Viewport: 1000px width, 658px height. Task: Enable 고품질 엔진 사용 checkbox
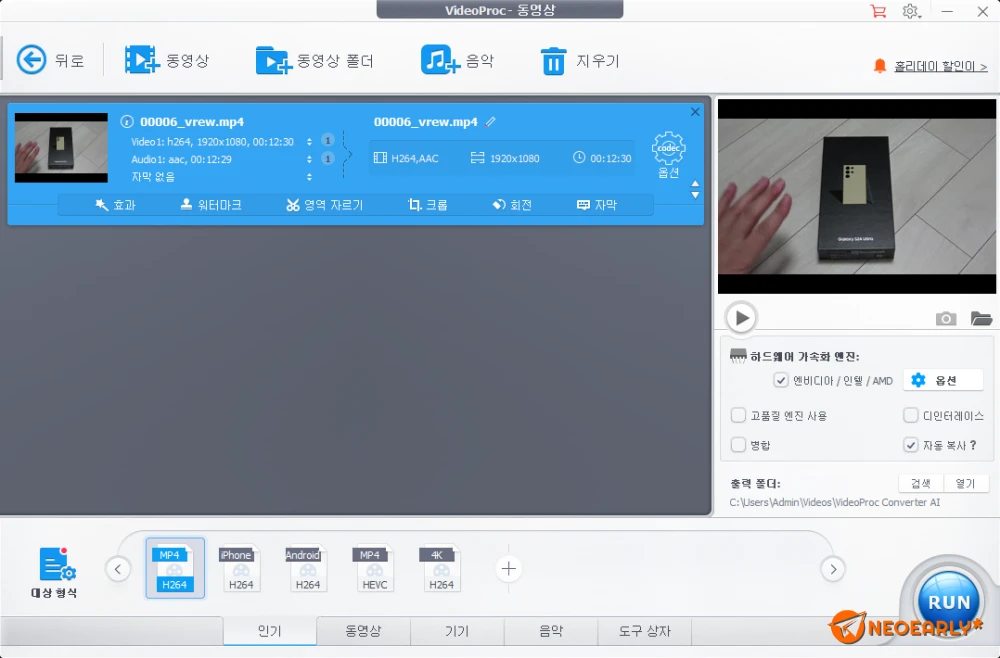pos(738,415)
